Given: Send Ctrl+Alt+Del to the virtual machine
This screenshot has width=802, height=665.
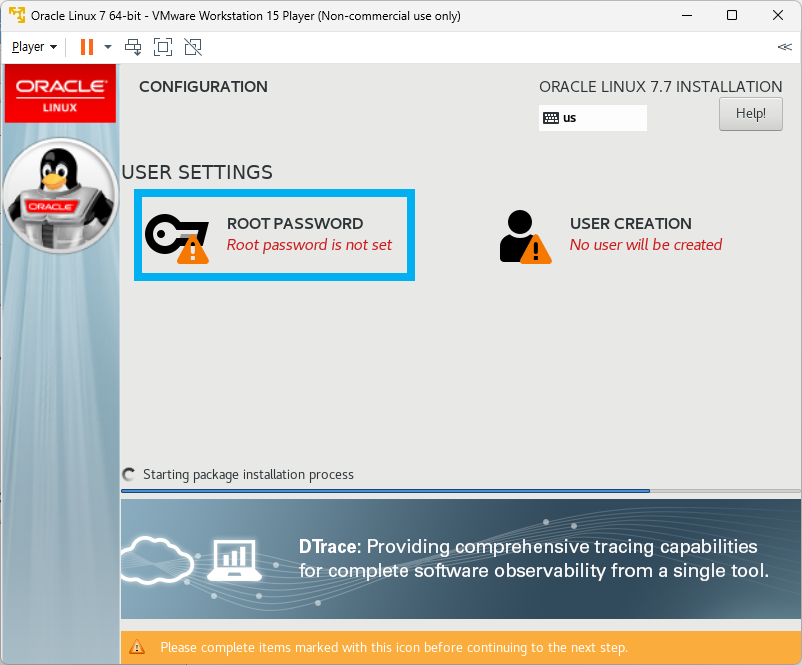Looking at the screenshot, I should (x=133, y=47).
